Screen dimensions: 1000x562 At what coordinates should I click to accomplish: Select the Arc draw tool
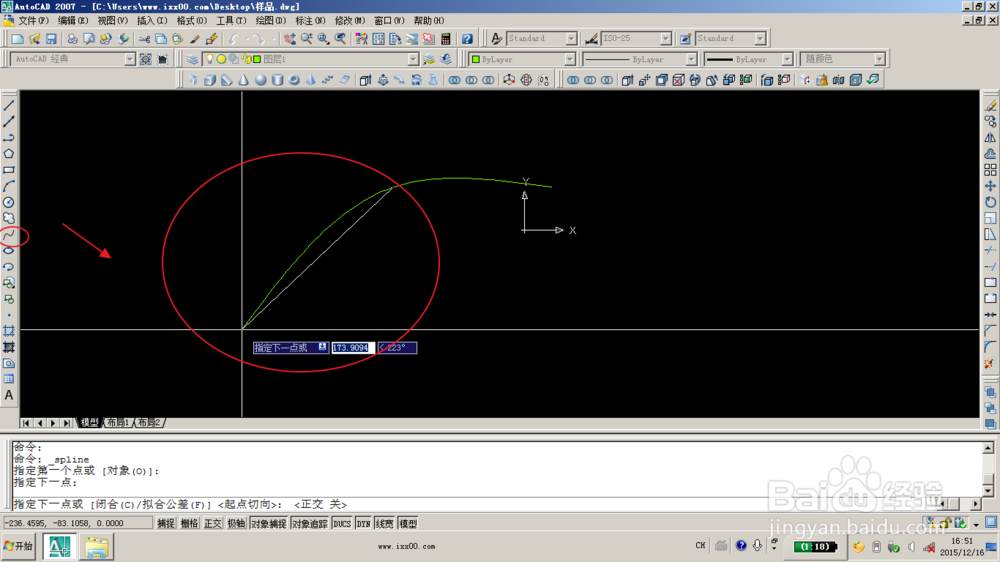9,186
